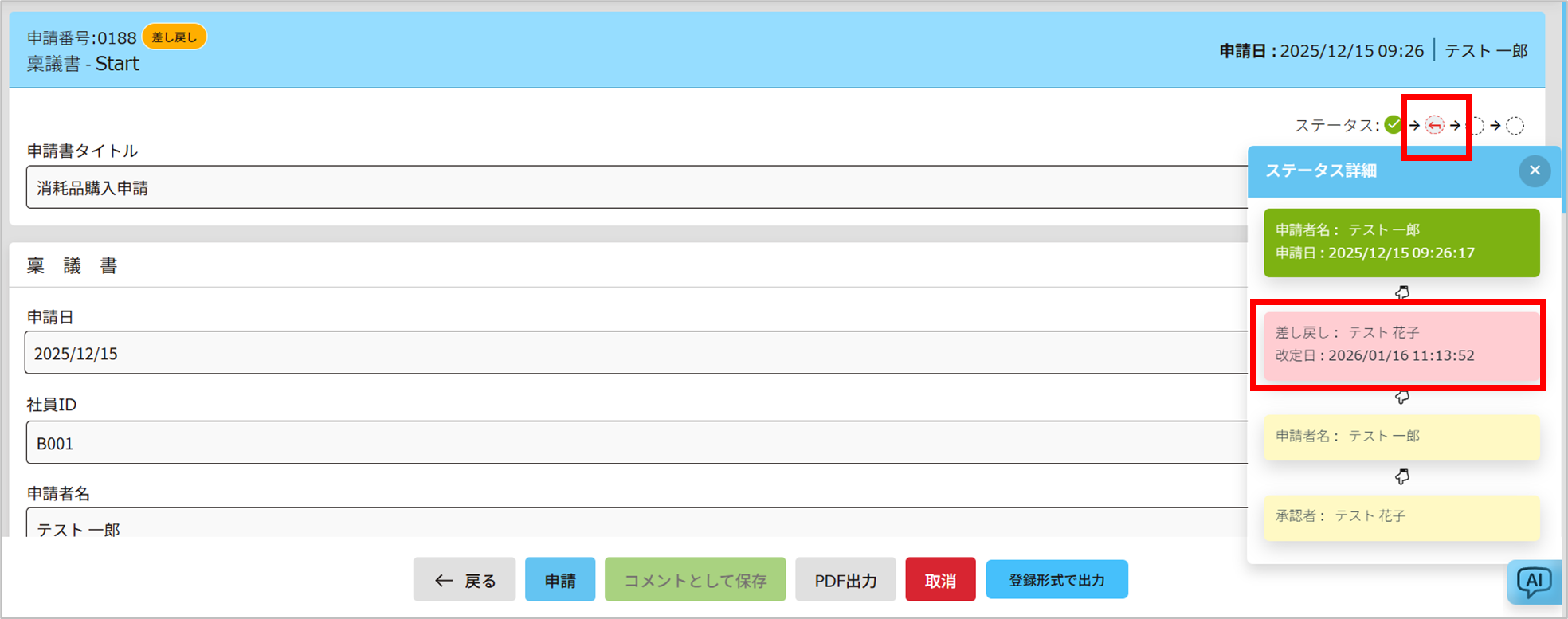Export using the PDF出力 button
Viewport: 1568px width, 619px height.
[x=845, y=580]
